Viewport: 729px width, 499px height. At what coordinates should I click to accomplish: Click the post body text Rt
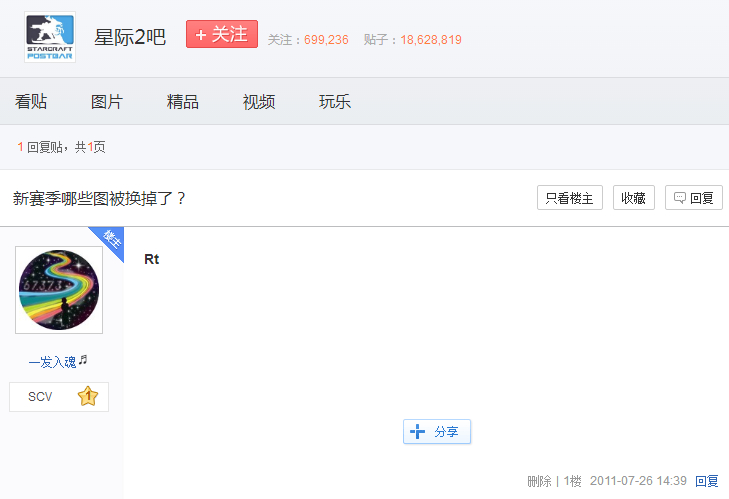pyautogui.click(x=152, y=259)
